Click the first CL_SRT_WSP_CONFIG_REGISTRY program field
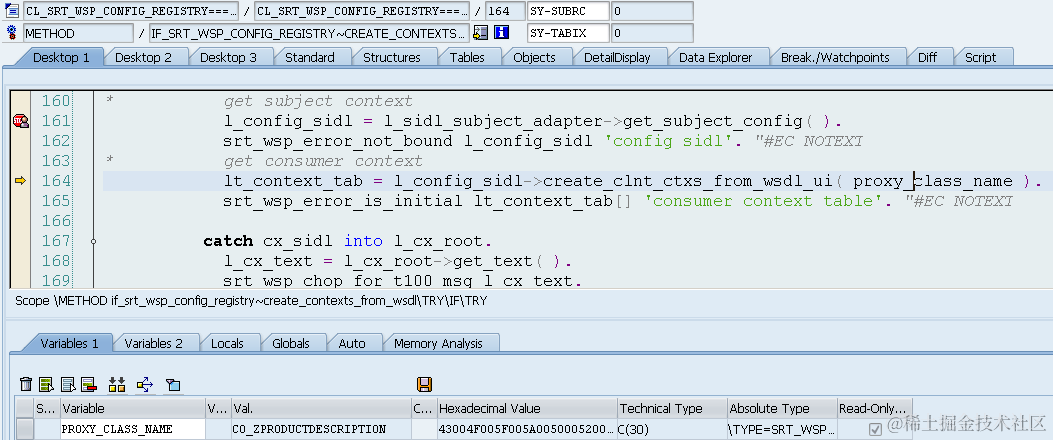This screenshot has width=1053, height=440. 130,11
